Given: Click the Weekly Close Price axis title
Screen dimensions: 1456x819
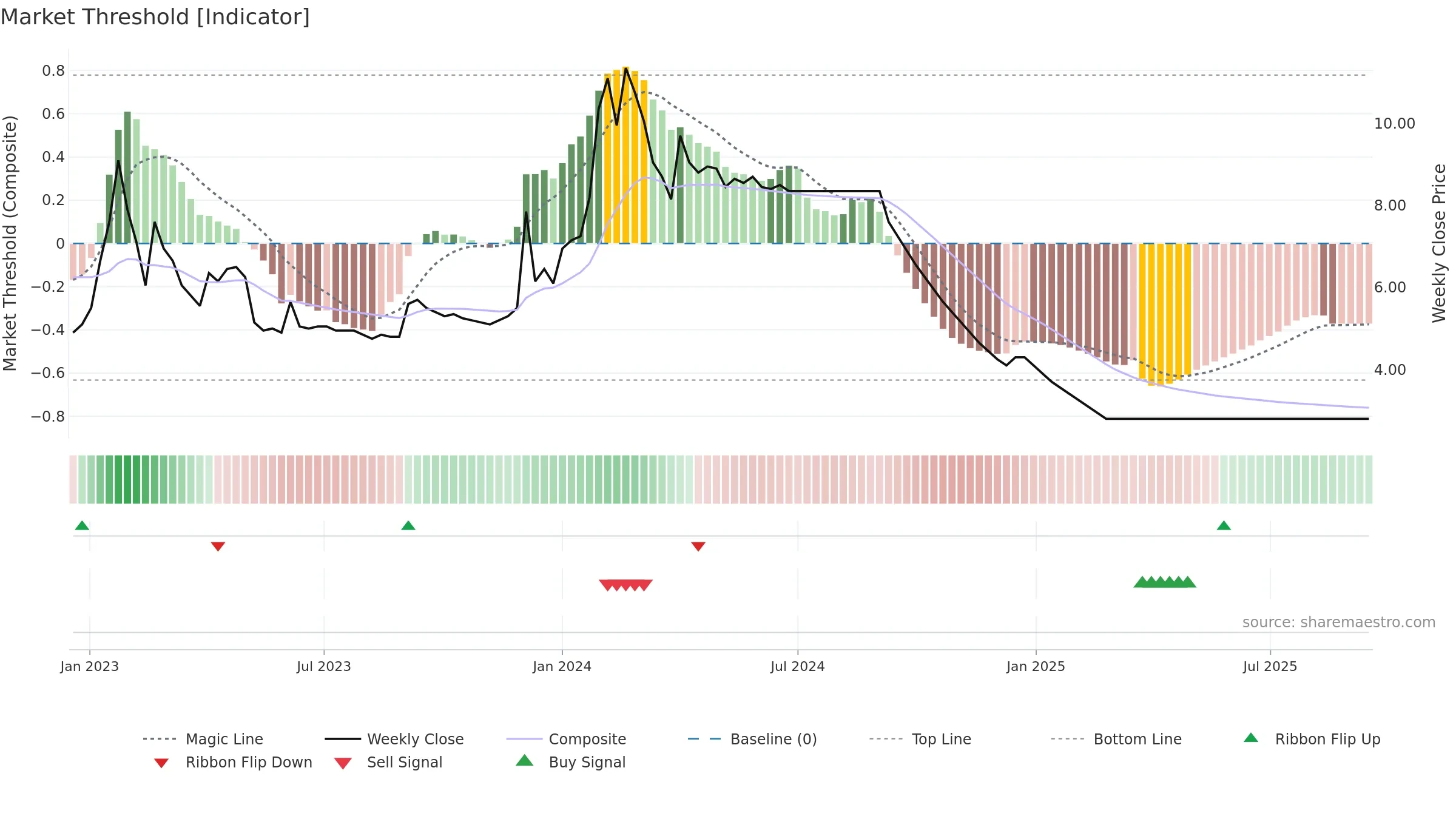Looking at the screenshot, I should (x=1439, y=243).
